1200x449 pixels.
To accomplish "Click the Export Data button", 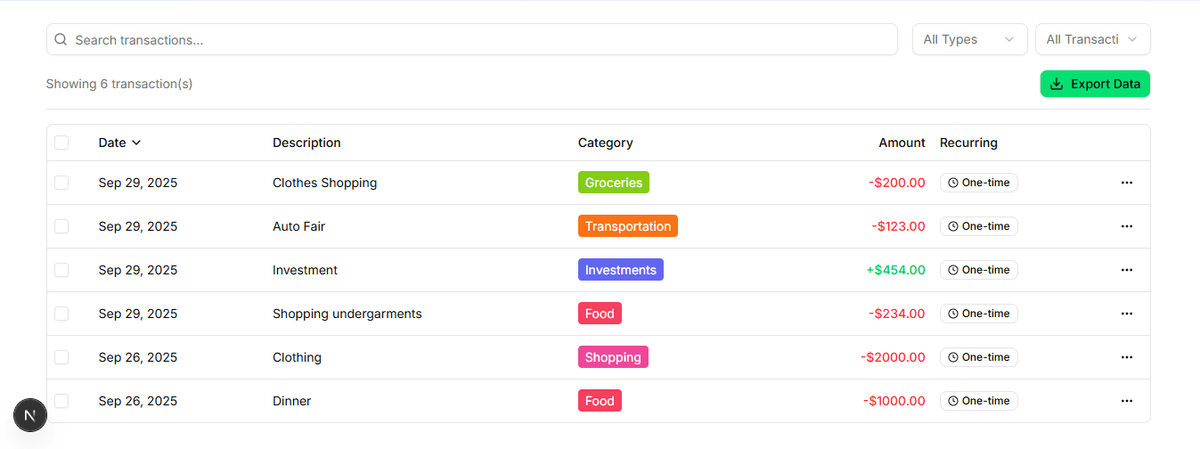I will (x=1095, y=84).
